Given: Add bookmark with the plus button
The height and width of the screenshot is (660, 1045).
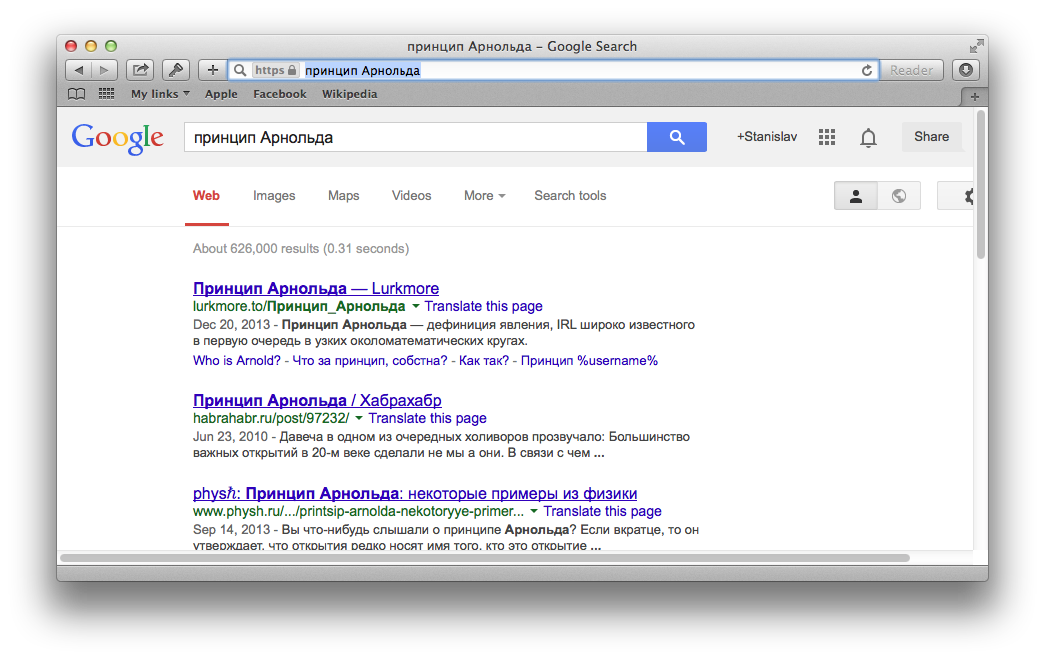Looking at the screenshot, I should [x=212, y=70].
